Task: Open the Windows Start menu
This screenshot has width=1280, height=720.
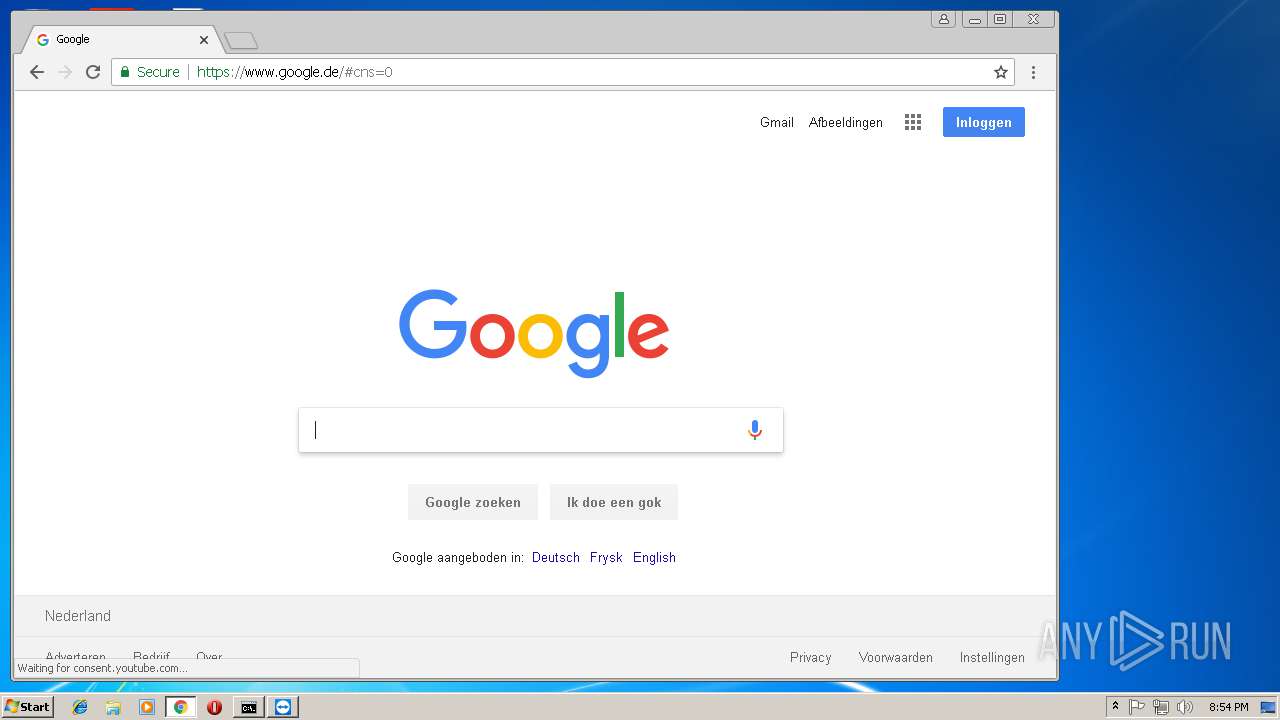Action: point(27,707)
